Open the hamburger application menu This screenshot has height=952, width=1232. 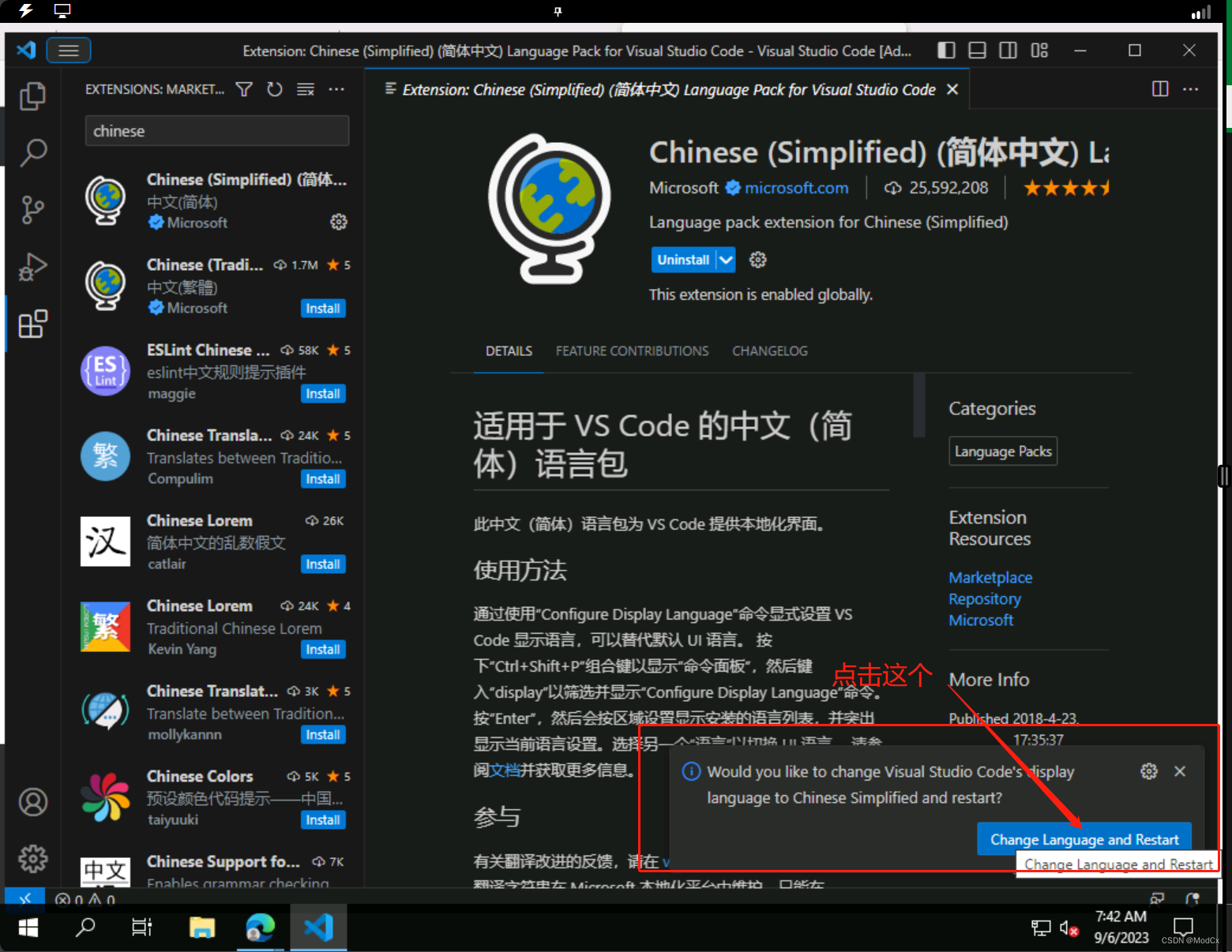coord(69,51)
